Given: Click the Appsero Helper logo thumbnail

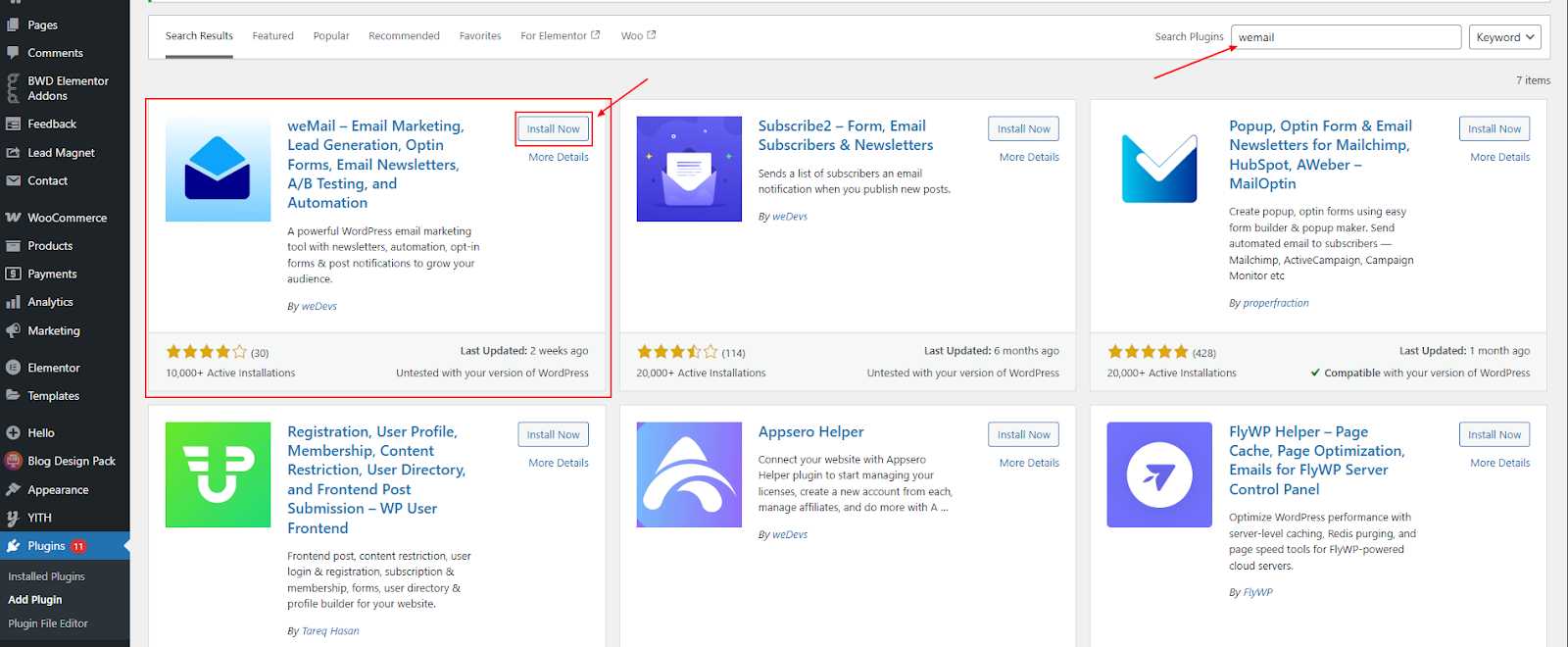Looking at the screenshot, I should click(689, 474).
